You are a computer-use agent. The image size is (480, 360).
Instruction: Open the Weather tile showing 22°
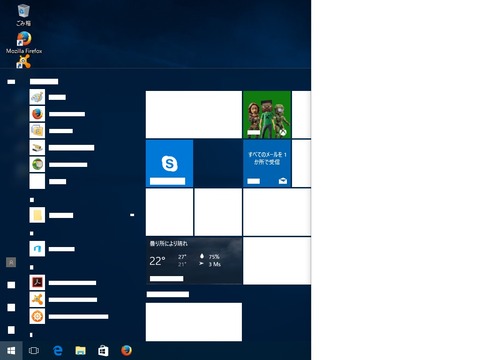194,260
